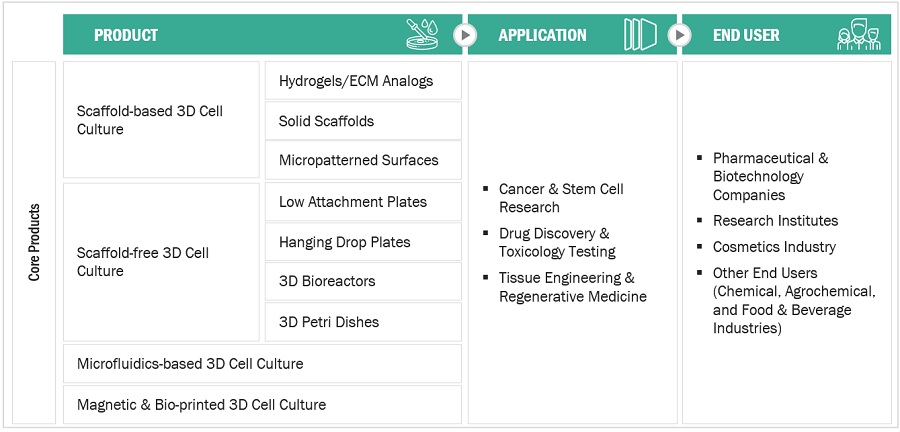
Task: Click the Scaffold-free 3D Cell Culture box
Action: pyautogui.click(x=162, y=262)
